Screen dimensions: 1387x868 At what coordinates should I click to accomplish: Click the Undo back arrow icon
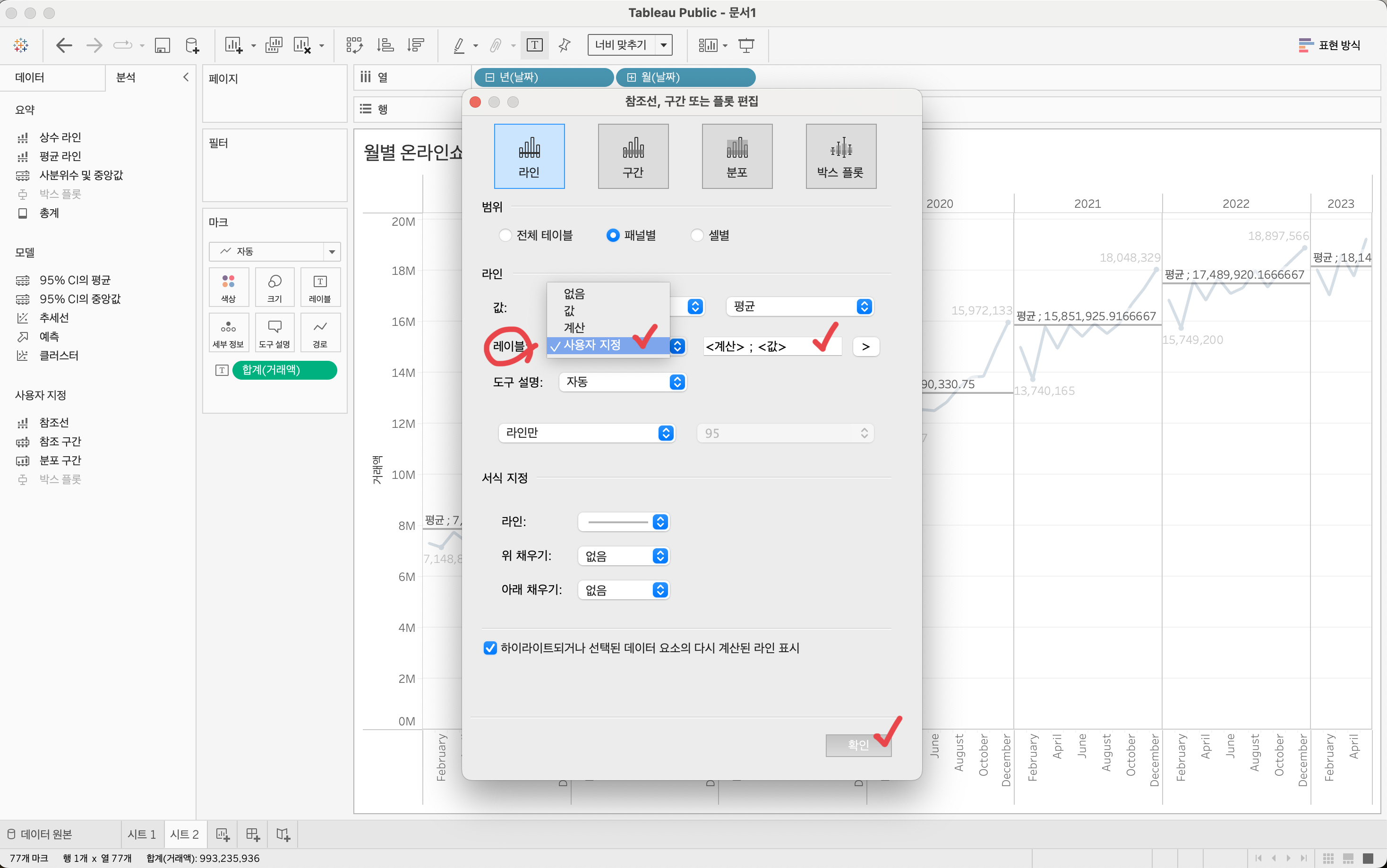pos(64,45)
